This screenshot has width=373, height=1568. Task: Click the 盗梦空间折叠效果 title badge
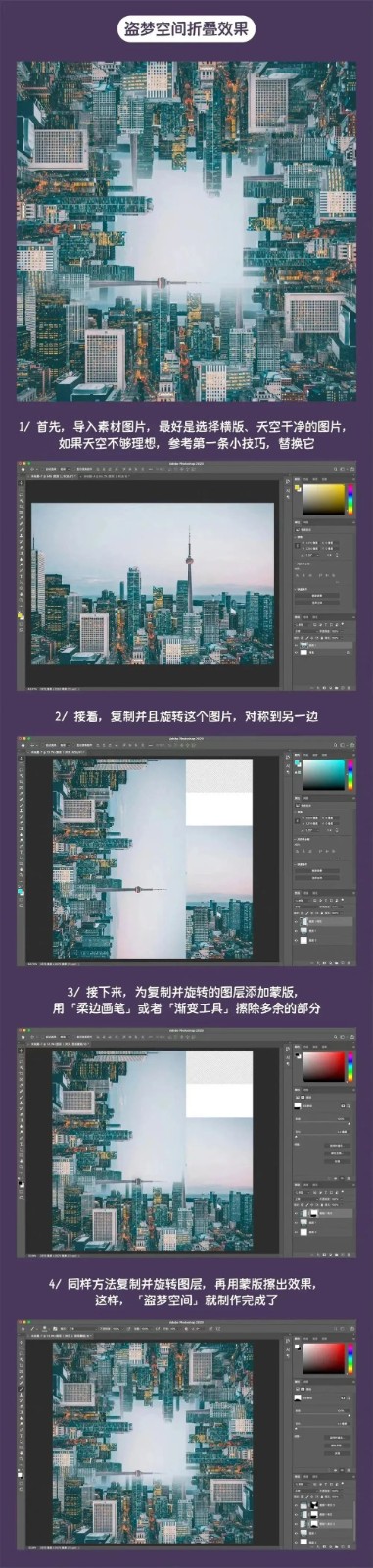[186, 29]
